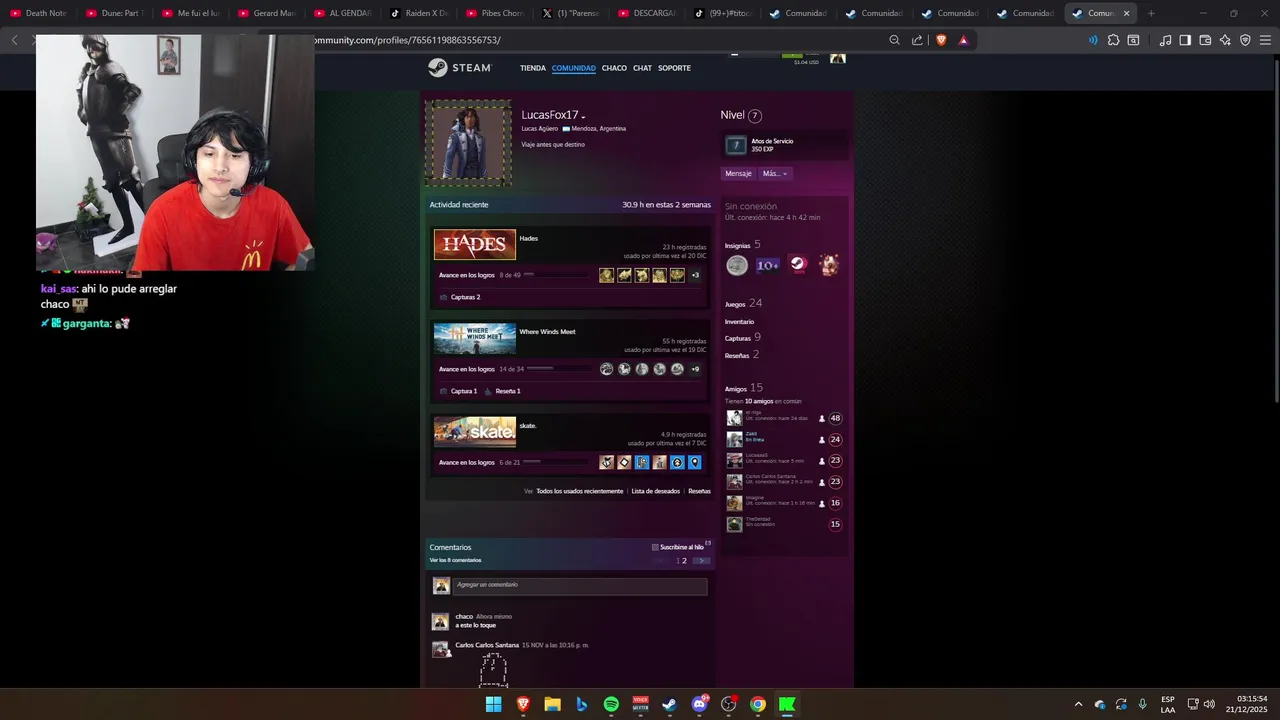This screenshot has width=1280, height=720.
Task: Open Reseñas link below recent games
Action: [699, 491]
